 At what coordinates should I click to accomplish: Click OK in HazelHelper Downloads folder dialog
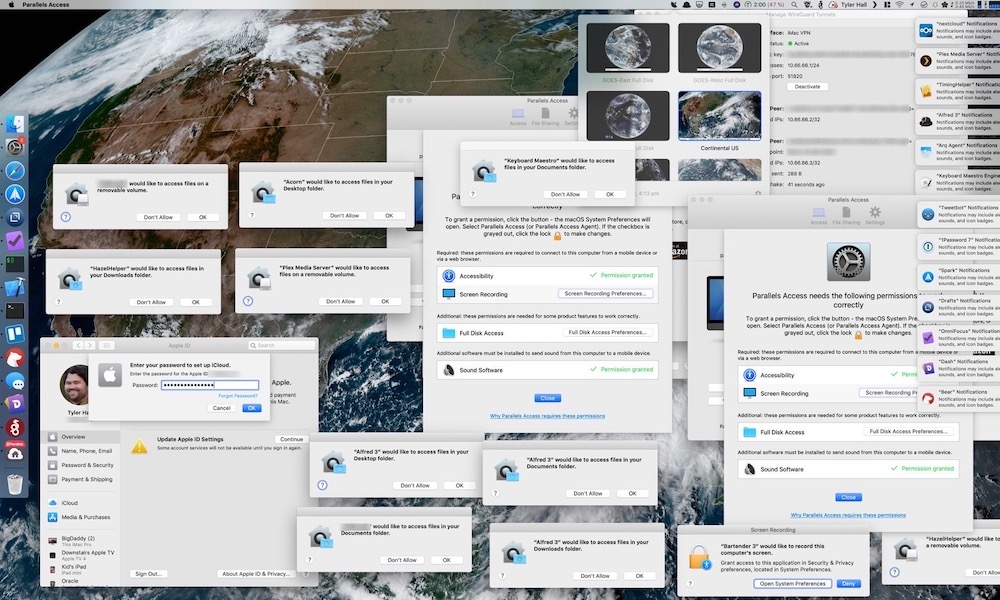(x=195, y=302)
